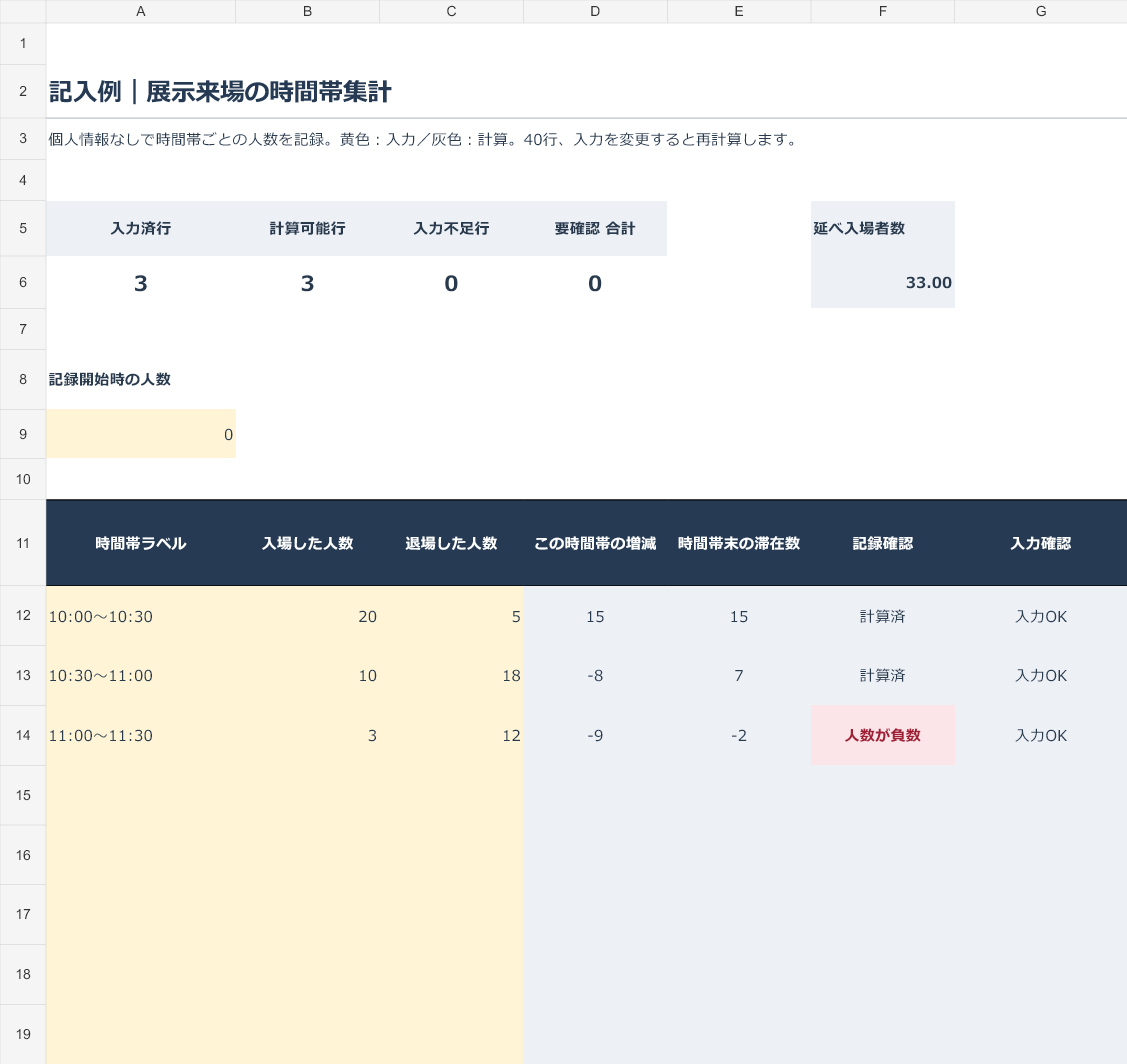Click the 要確認 合計 summary label
This screenshot has height=1064, width=1127.
tap(595, 229)
